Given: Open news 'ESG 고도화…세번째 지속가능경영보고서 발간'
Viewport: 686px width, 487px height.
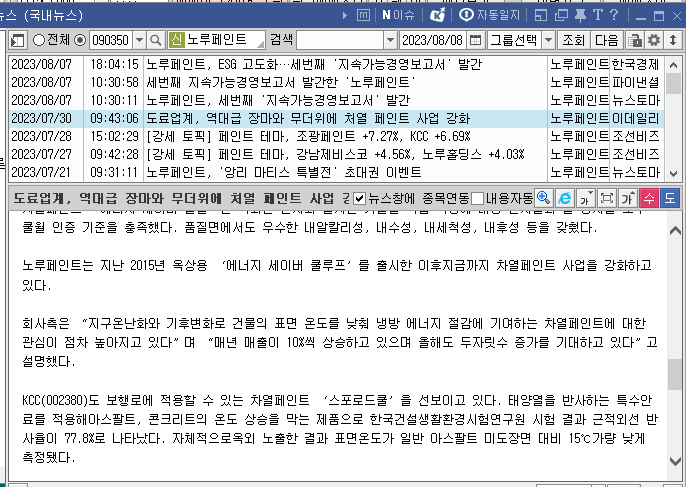Looking at the screenshot, I should tap(314, 65).
